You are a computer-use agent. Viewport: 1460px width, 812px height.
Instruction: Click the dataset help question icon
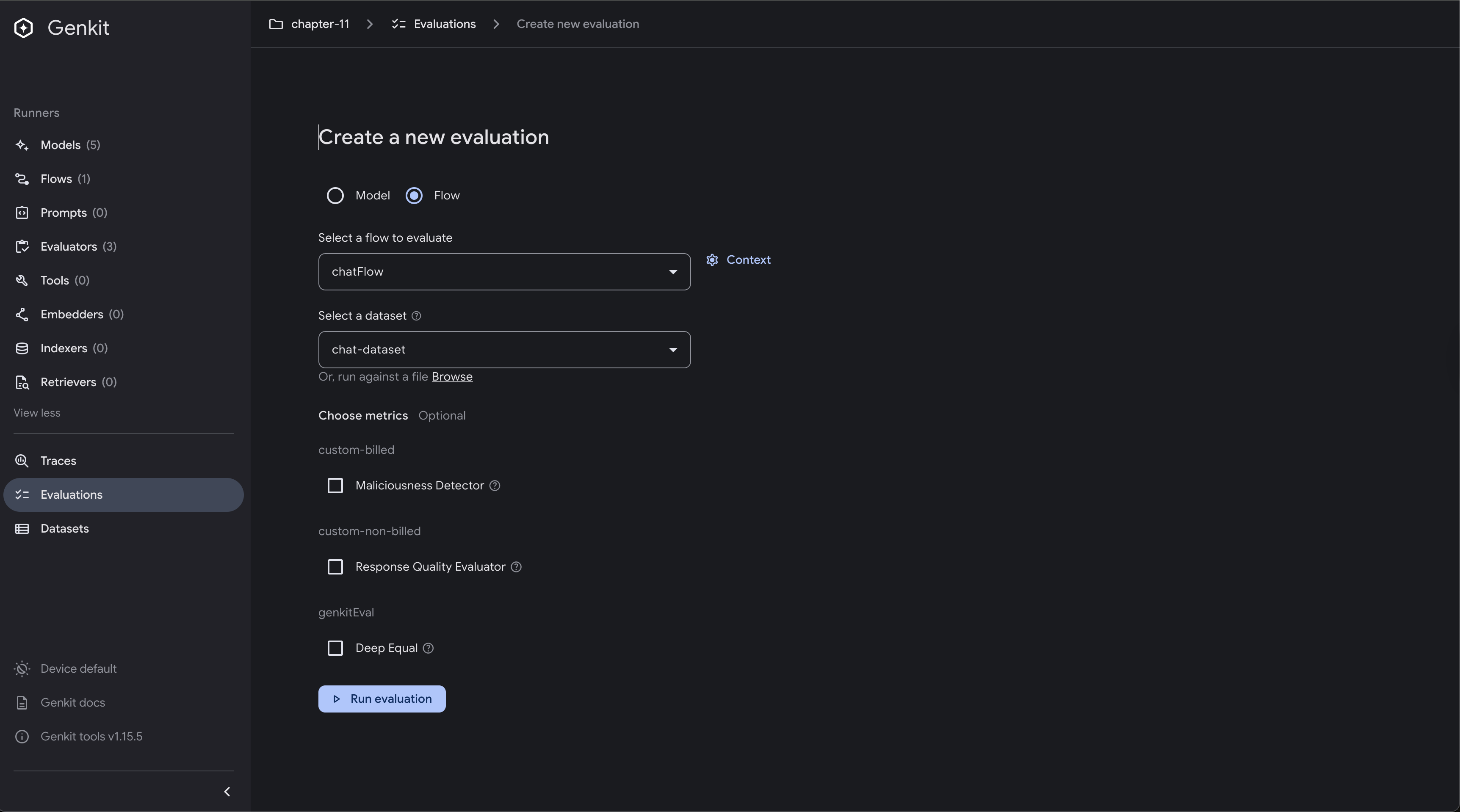point(416,316)
